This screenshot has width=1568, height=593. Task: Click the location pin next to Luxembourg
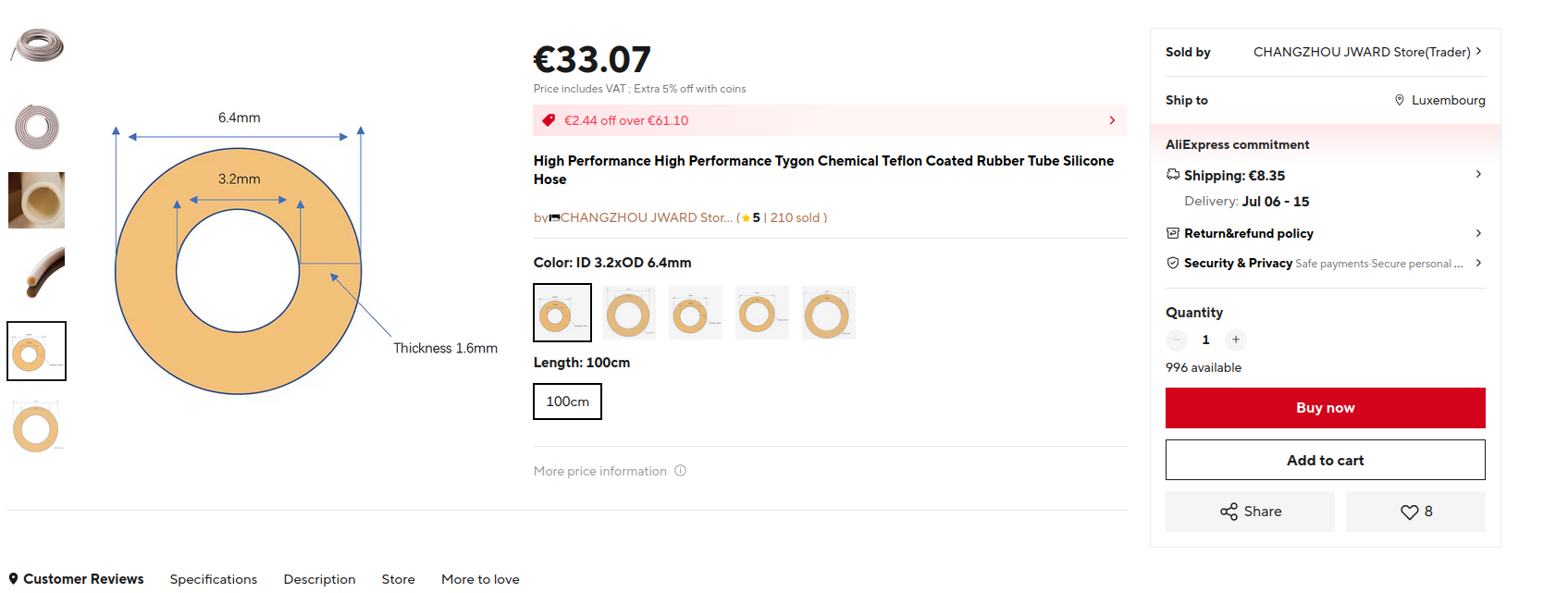1400,100
